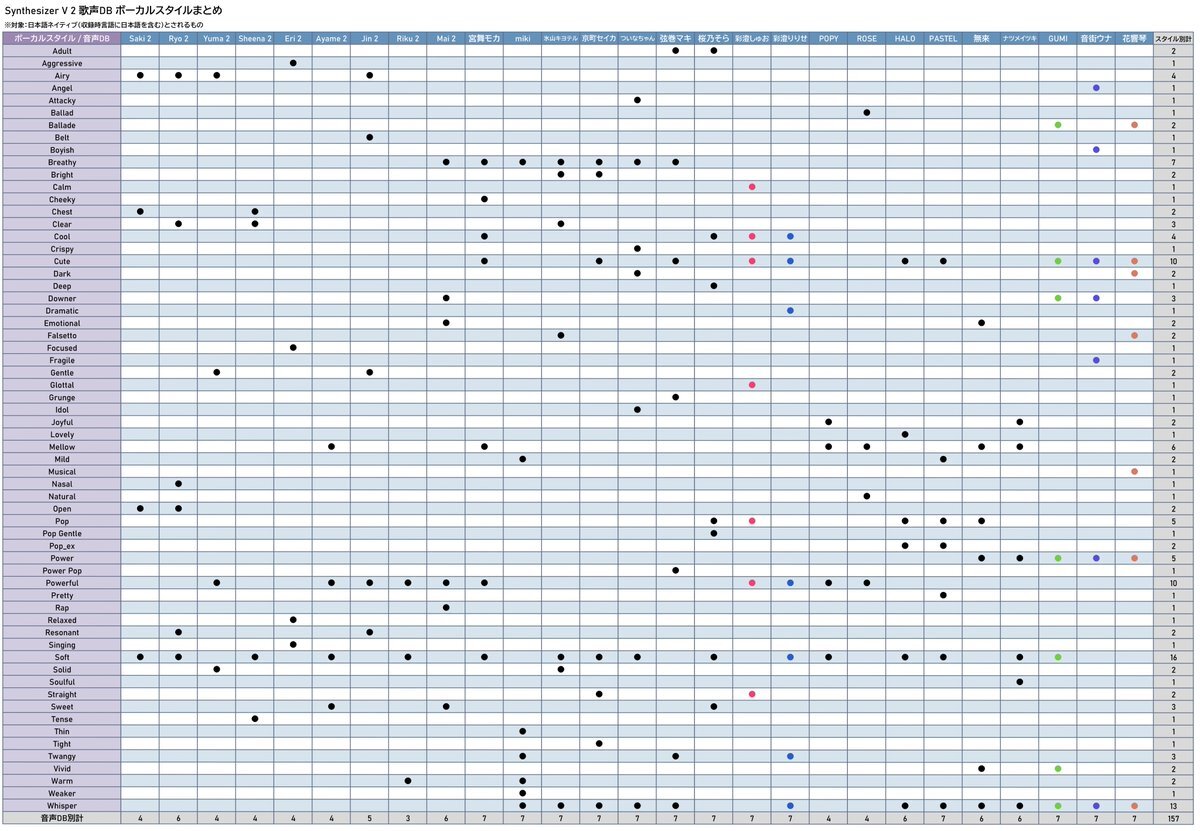Image resolution: width=1200 pixels, height=831 pixels.
Task: Select the "ROSE" column header
Action: coord(867,38)
